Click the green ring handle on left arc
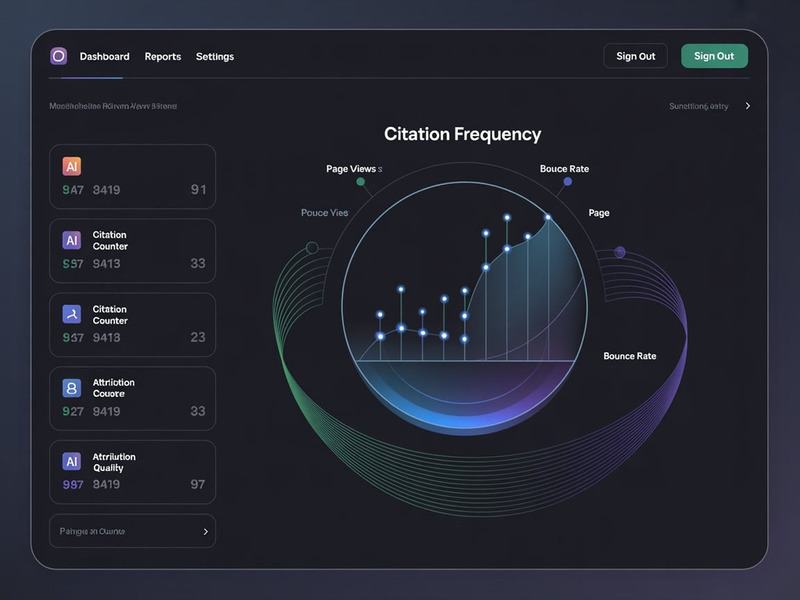Viewport: 800px width, 600px height. (x=312, y=248)
